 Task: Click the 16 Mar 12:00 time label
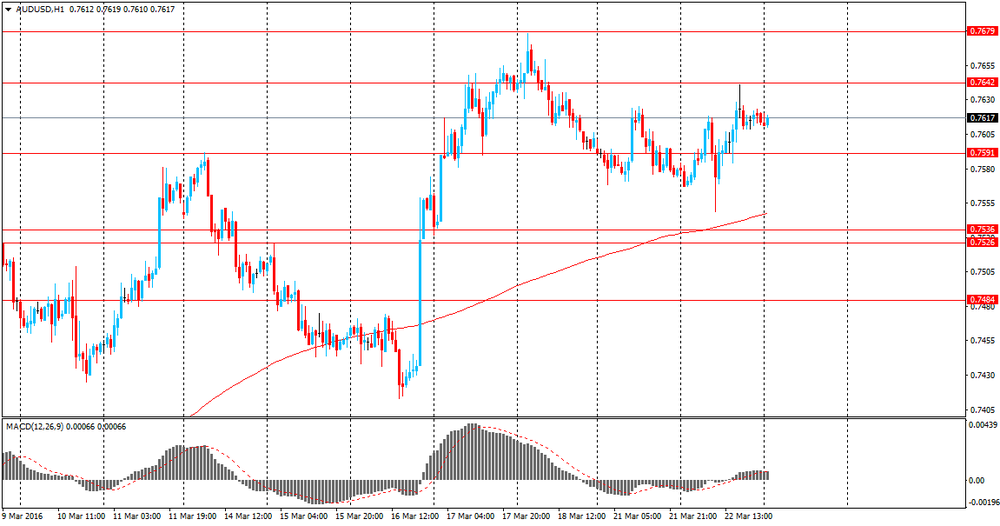pos(415,516)
